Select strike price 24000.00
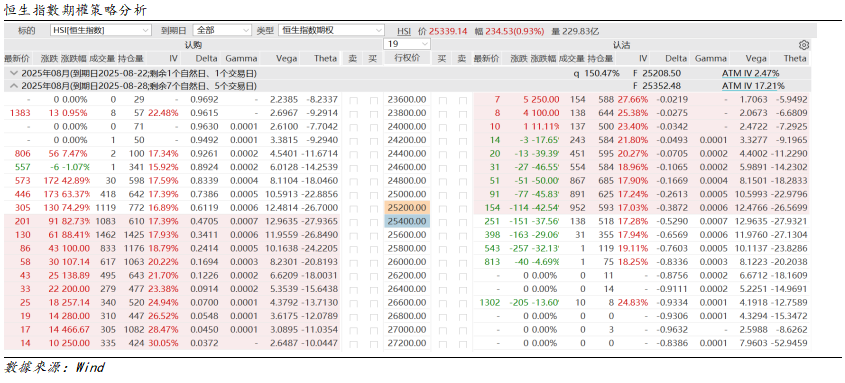The image size is (845, 383). click(407, 127)
